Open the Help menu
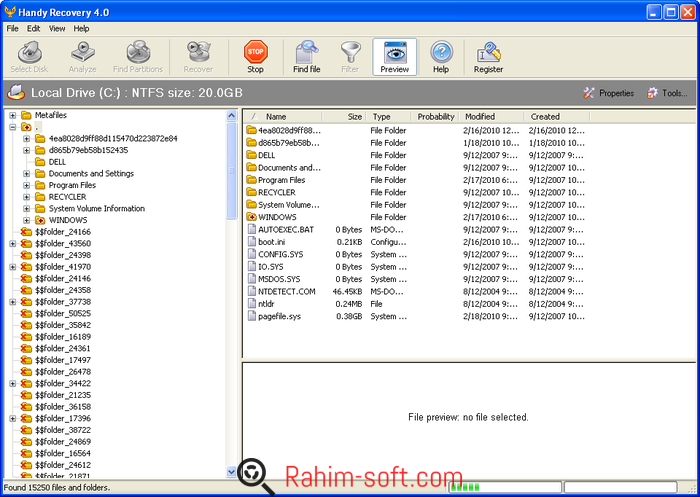 coord(81,29)
